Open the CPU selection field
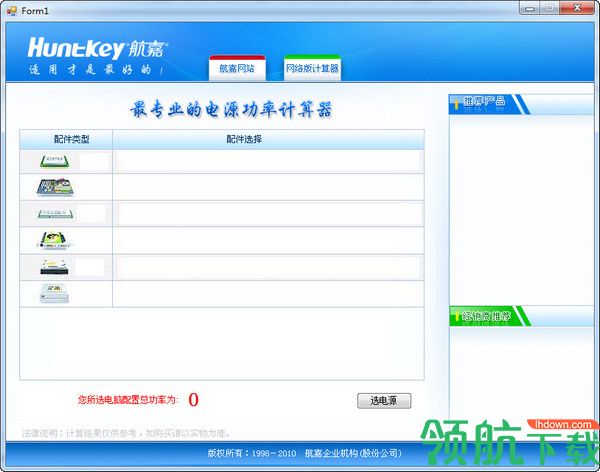 coord(268,160)
